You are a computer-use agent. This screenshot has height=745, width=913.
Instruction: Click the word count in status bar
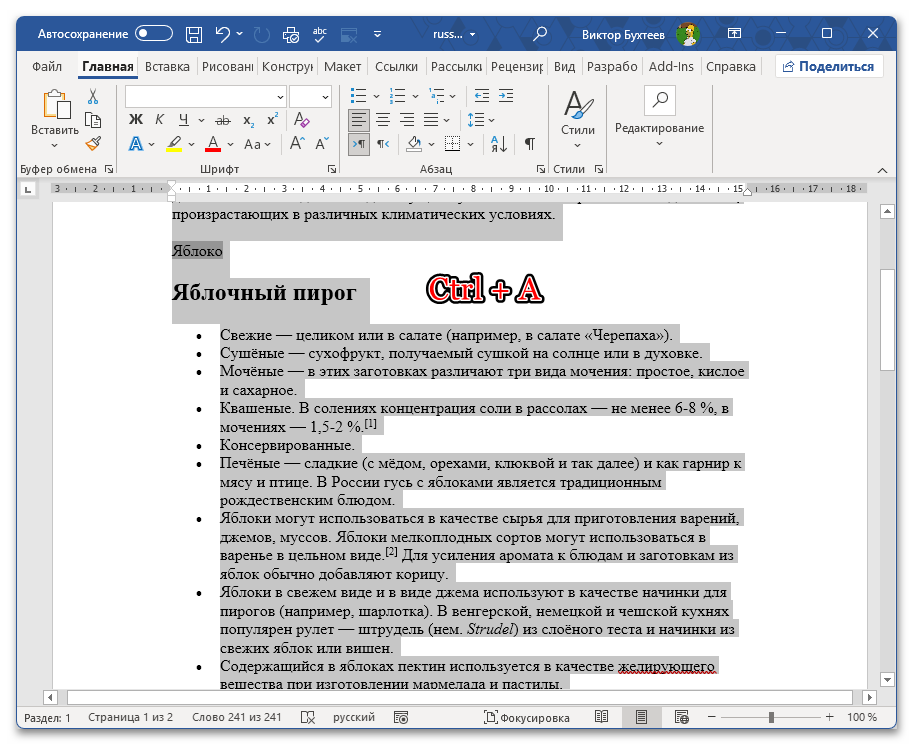pos(236,718)
